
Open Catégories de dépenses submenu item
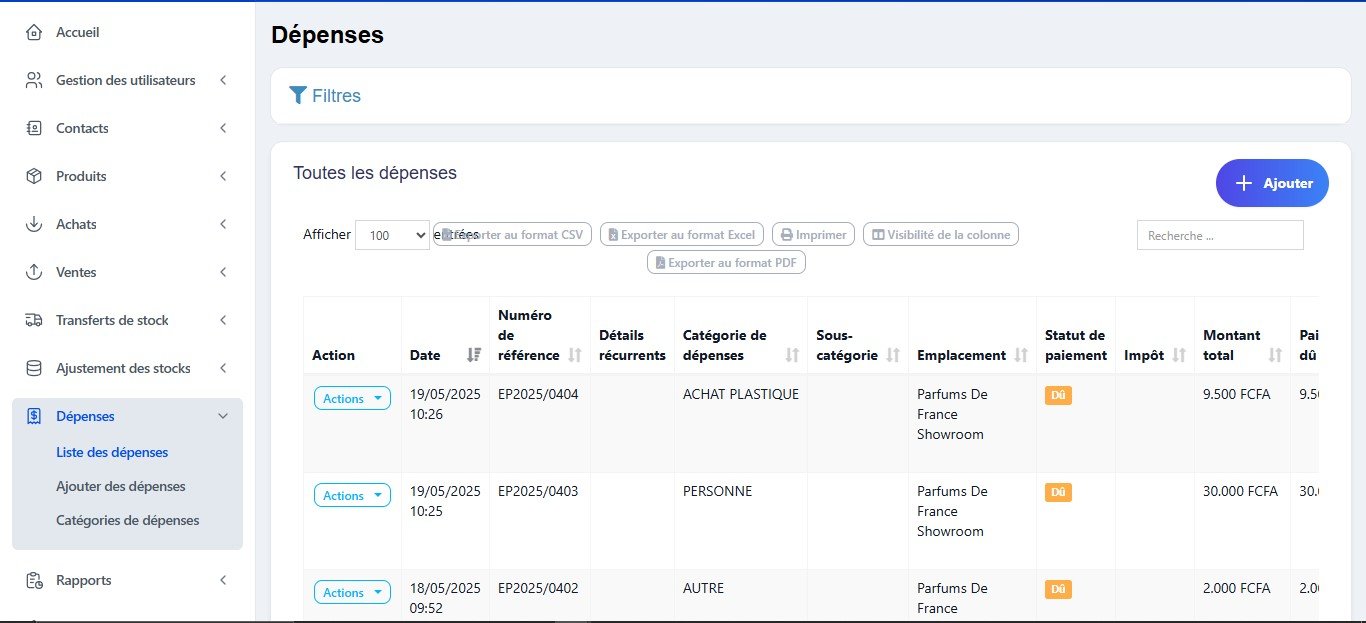click(x=128, y=520)
